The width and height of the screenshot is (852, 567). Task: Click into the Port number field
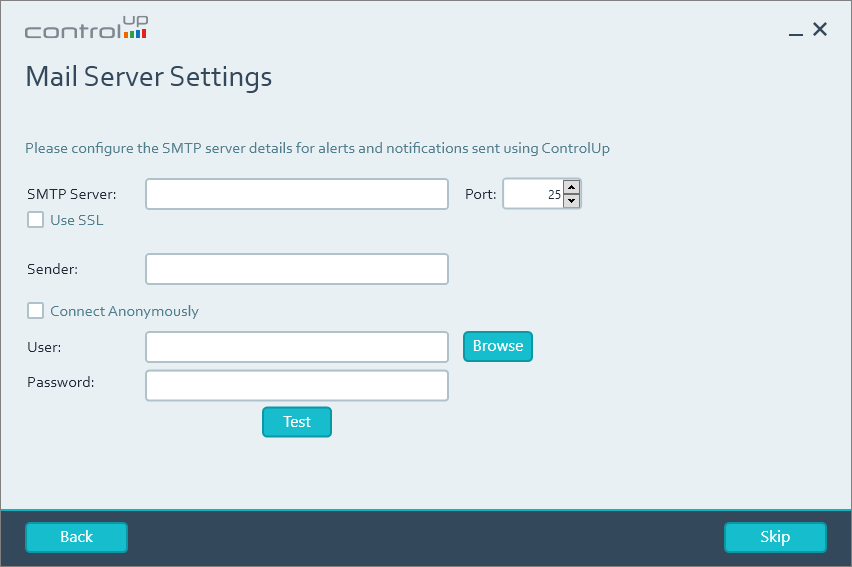coord(531,194)
